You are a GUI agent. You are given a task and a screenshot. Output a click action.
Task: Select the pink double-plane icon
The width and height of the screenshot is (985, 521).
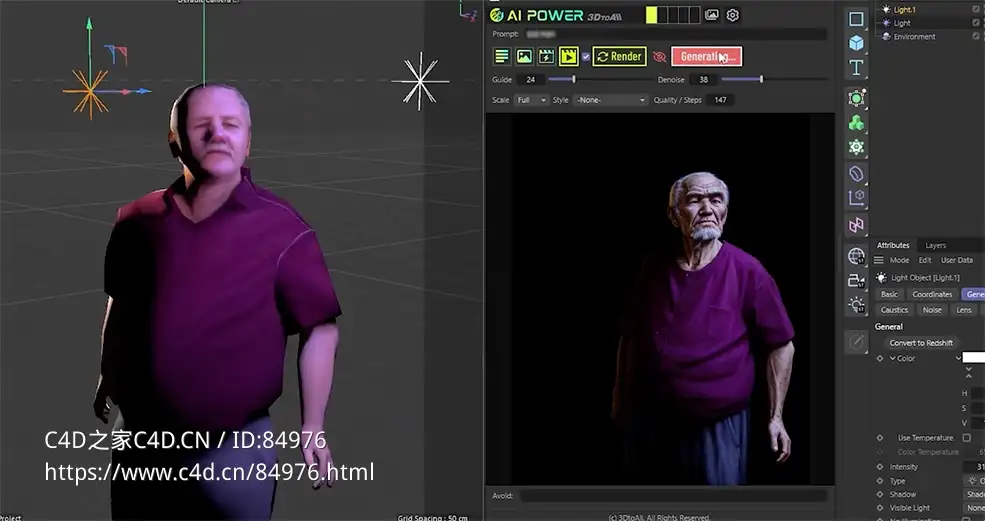pos(856,225)
